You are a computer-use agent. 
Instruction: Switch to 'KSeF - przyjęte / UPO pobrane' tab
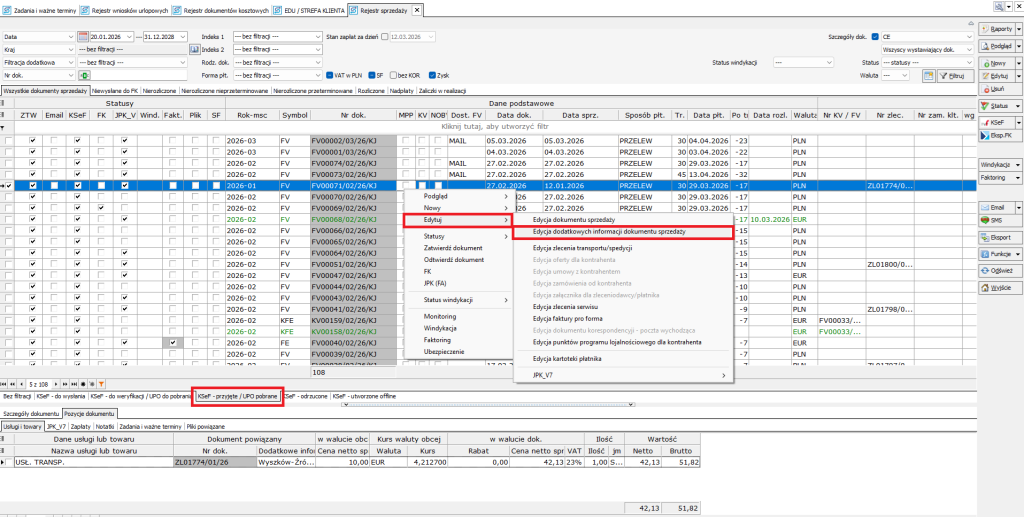[x=237, y=397]
